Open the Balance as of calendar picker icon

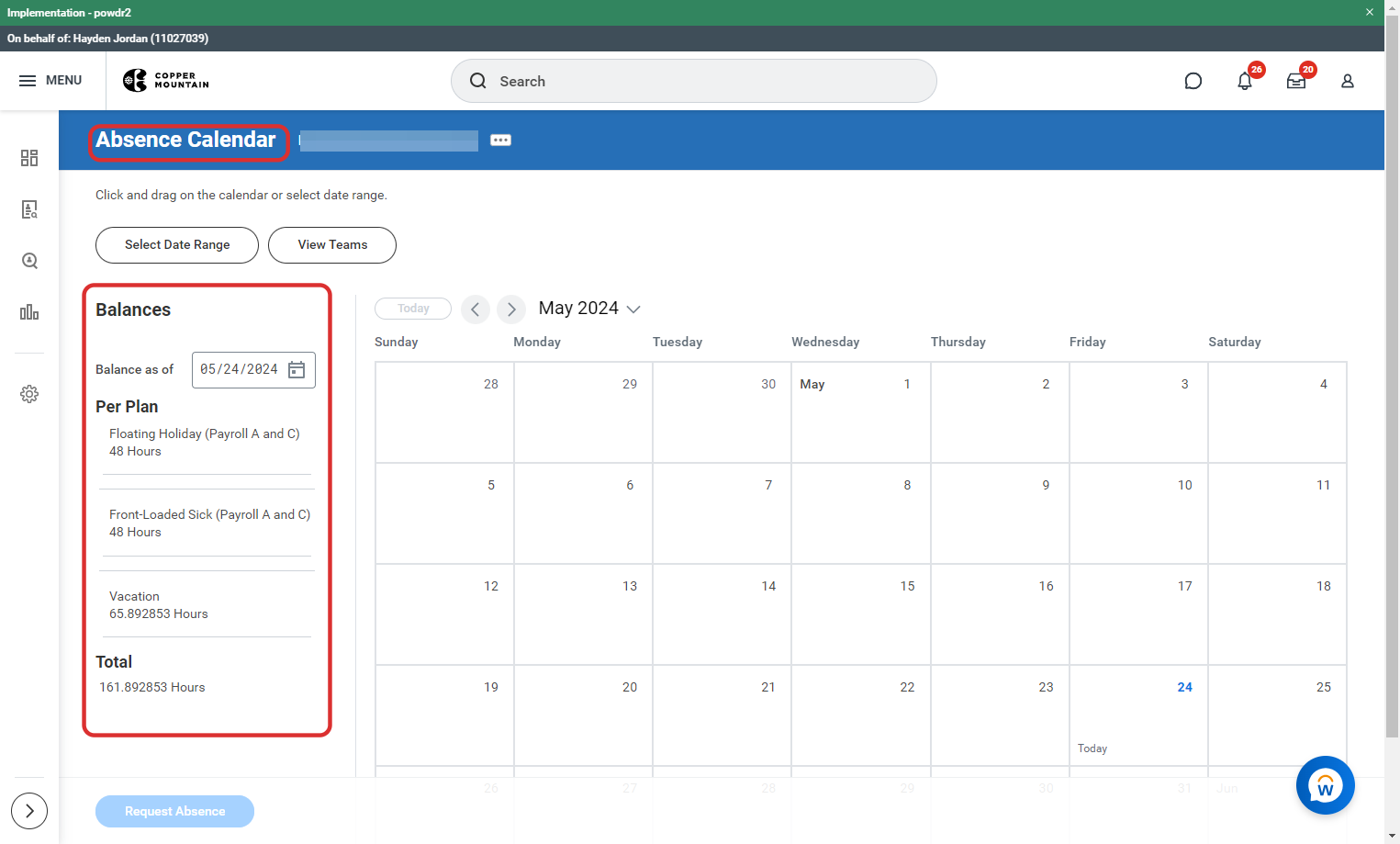coord(297,369)
